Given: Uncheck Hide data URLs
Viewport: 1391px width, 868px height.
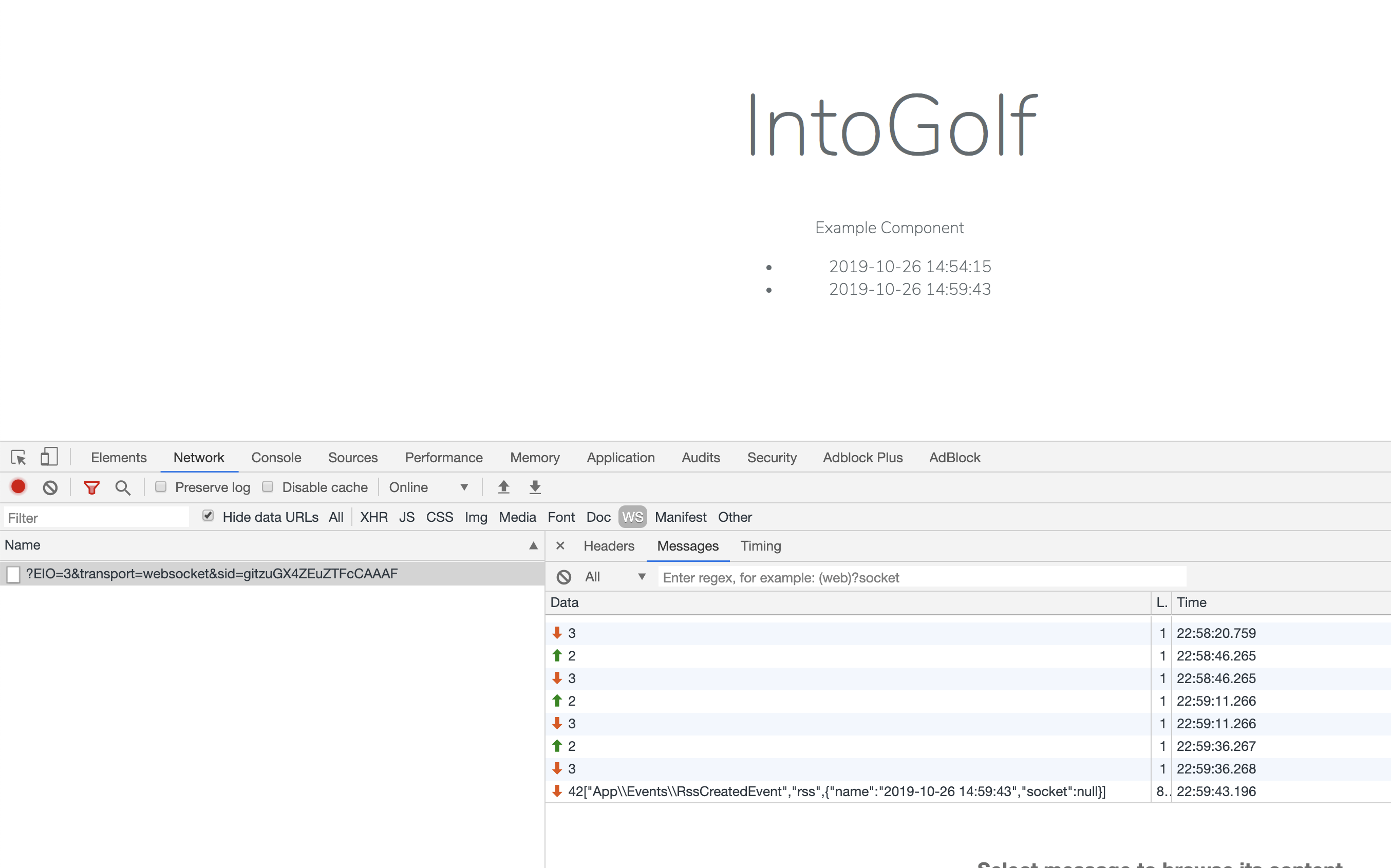Looking at the screenshot, I should point(208,516).
